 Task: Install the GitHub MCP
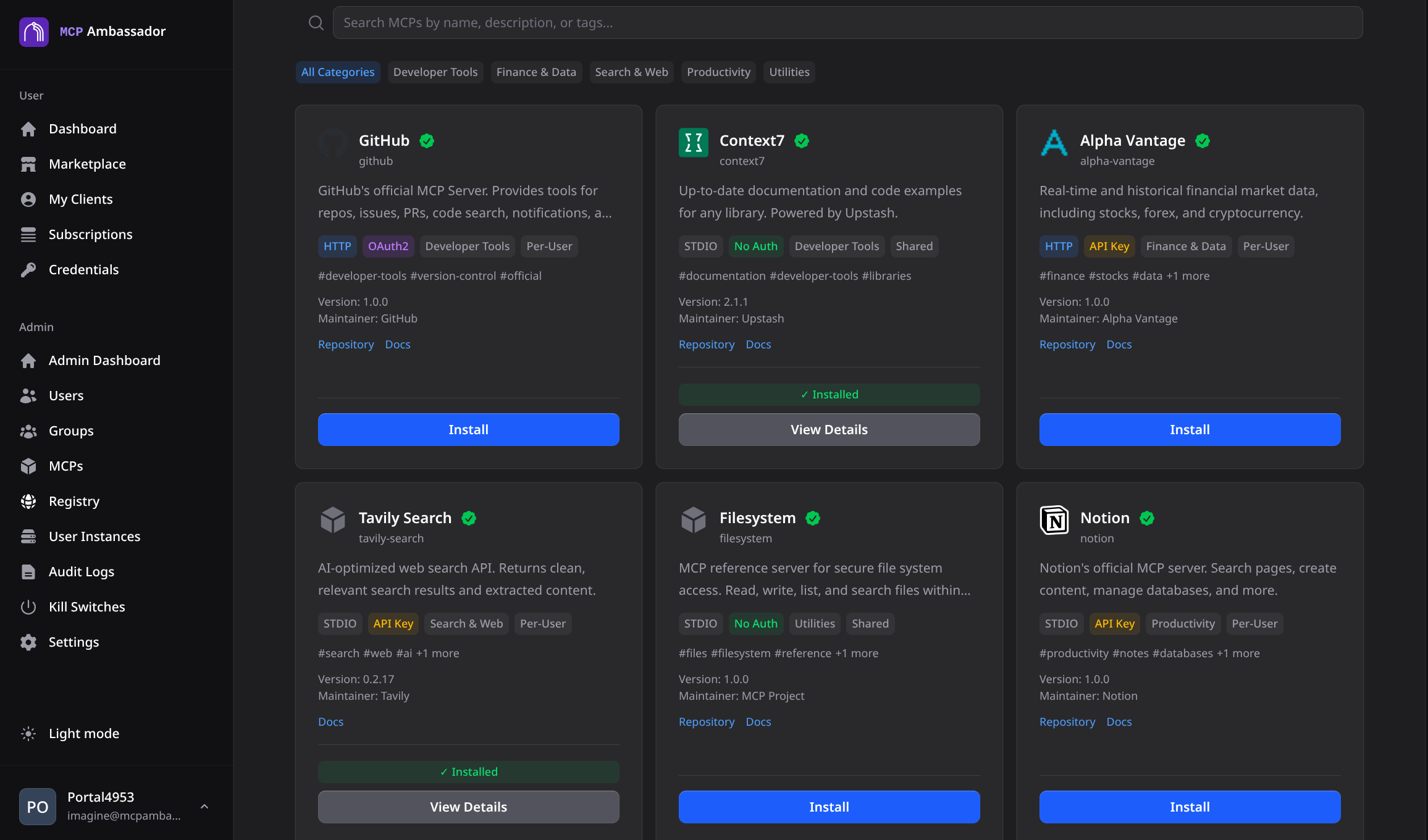468,429
